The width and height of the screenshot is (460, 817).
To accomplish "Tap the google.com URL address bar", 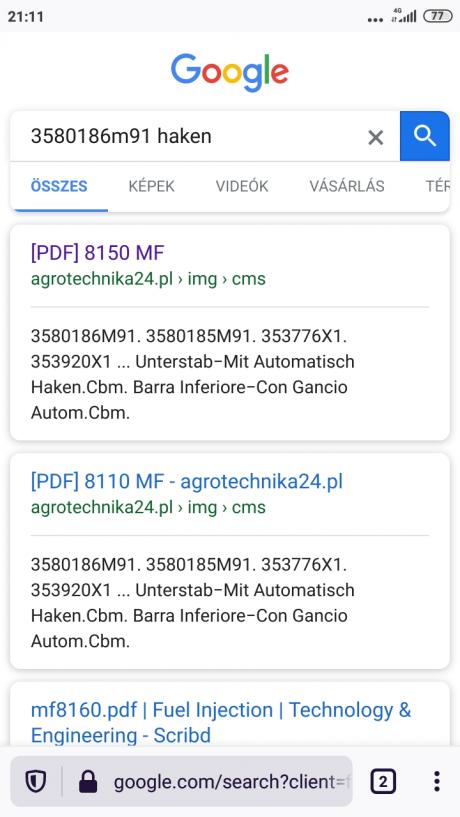I will point(231,782).
